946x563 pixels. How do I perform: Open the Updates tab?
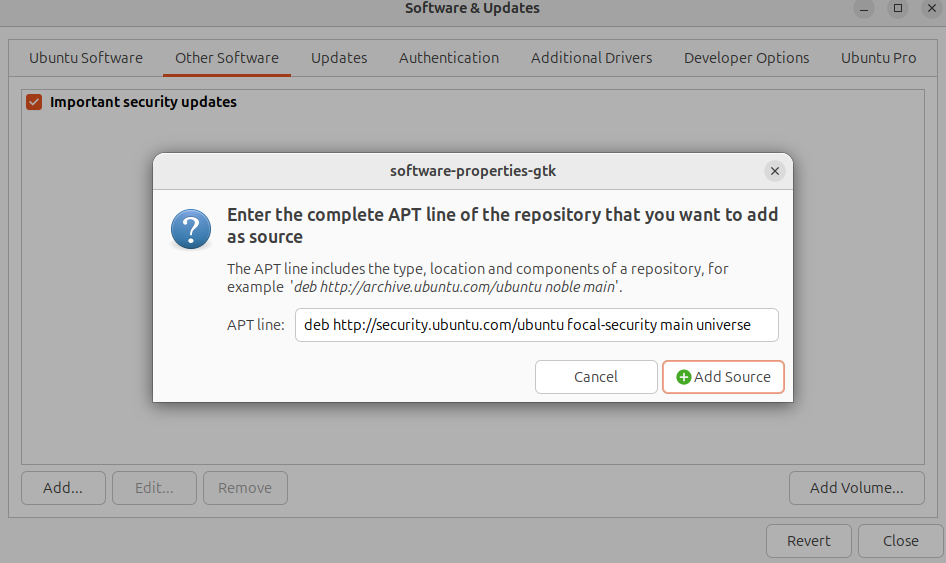click(339, 58)
